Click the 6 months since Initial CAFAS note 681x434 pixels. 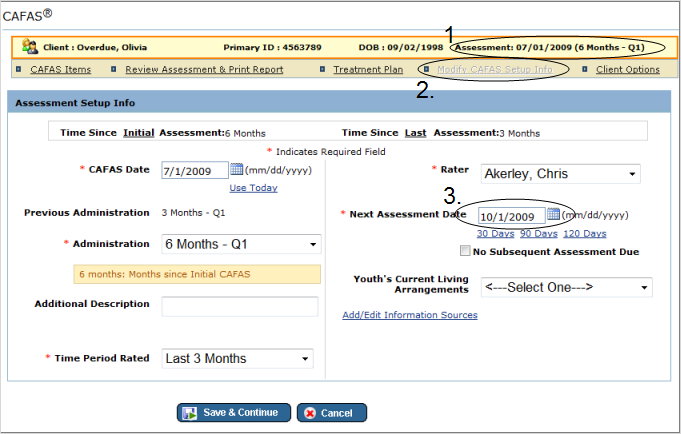tap(197, 274)
